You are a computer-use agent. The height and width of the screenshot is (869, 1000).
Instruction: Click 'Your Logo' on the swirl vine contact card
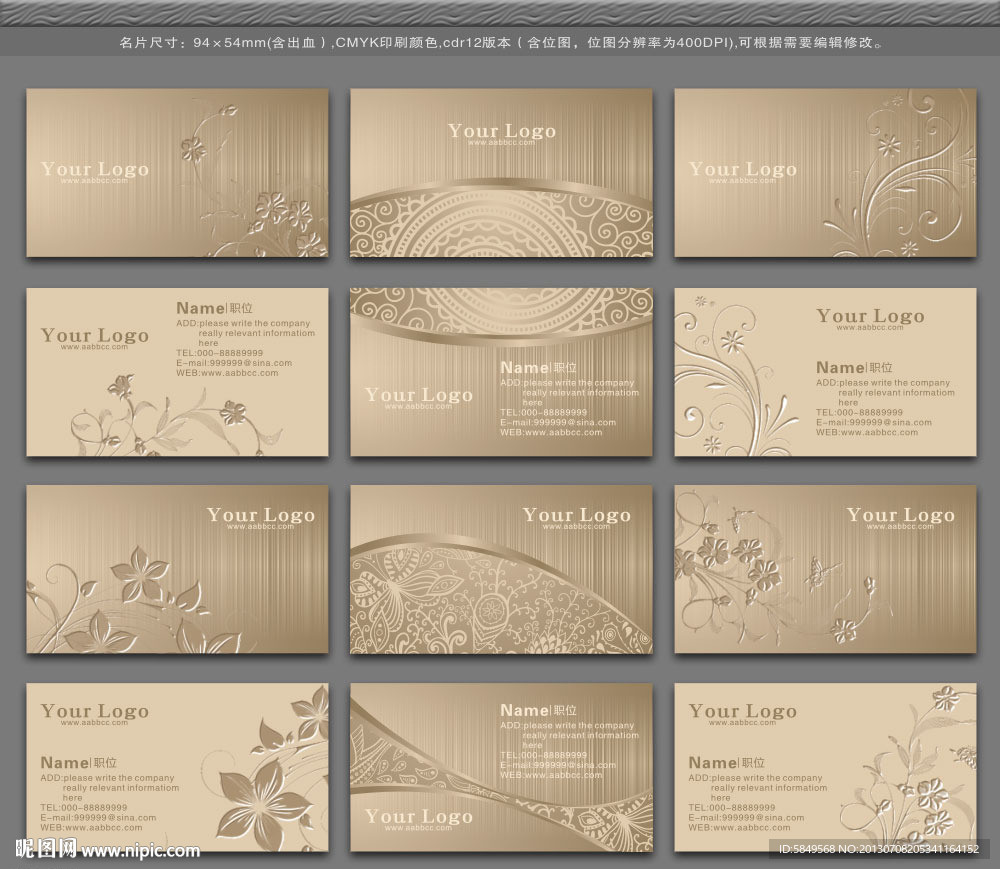click(x=870, y=316)
